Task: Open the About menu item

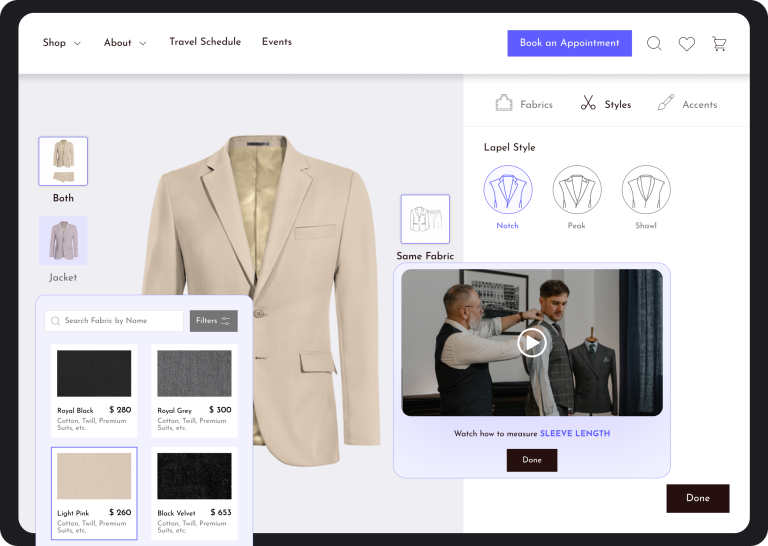Action: pos(118,43)
